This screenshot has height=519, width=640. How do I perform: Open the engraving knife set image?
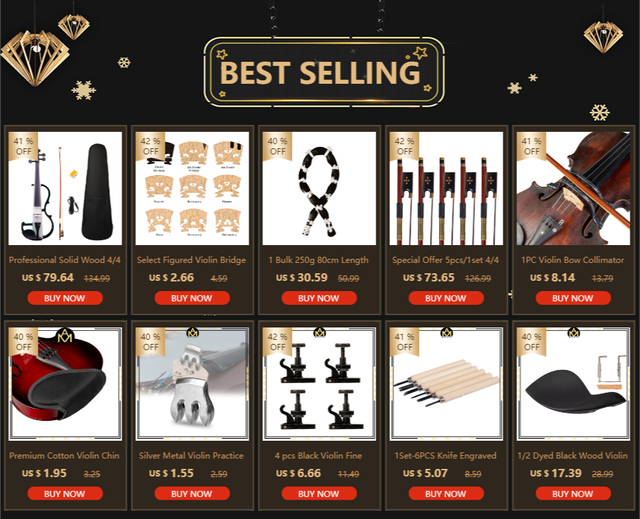coord(446,384)
